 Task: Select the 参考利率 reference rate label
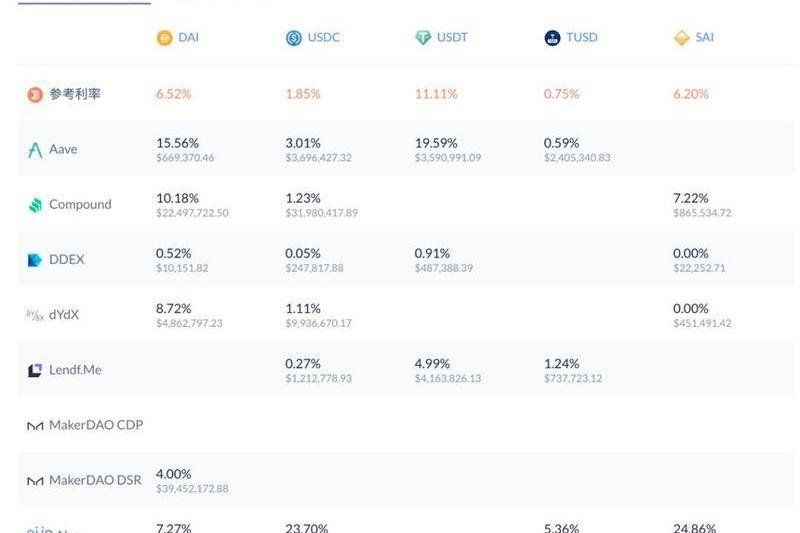(75, 94)
